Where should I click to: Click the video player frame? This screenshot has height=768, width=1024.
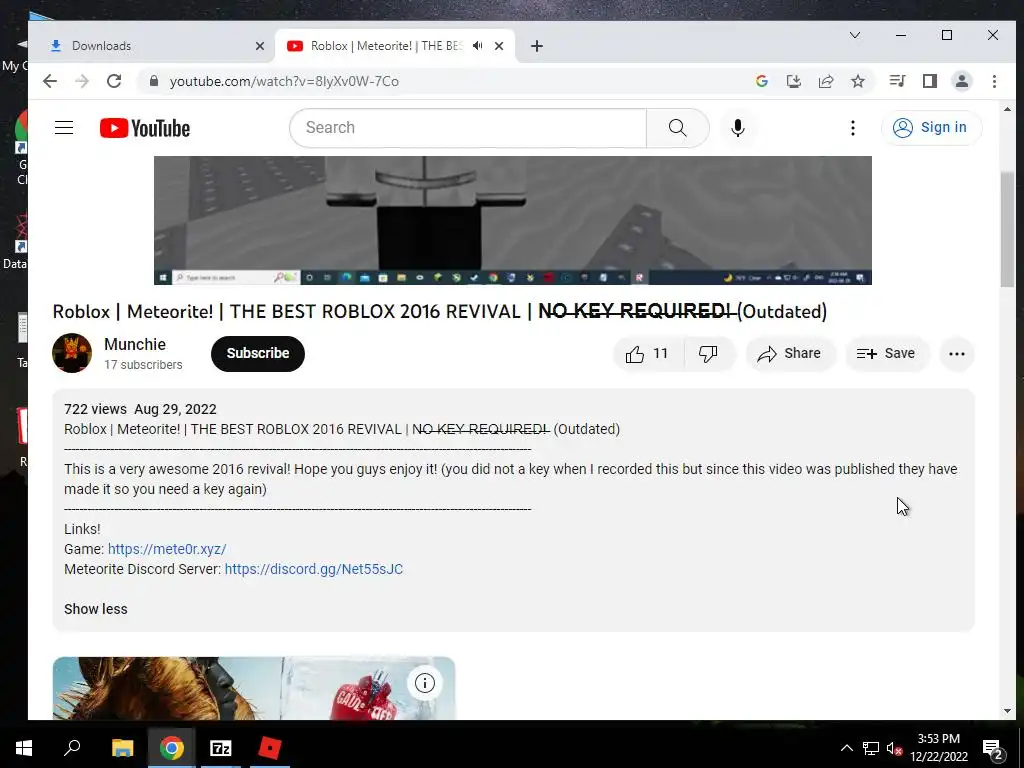pos(513,220)
